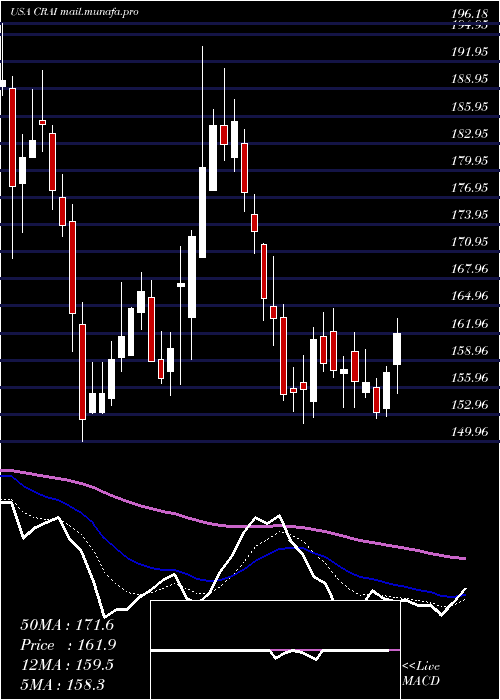Click the 164.96 price axis label
This screenshot has width=500, height=700.
pyautogui.click(x=469, y=296)
